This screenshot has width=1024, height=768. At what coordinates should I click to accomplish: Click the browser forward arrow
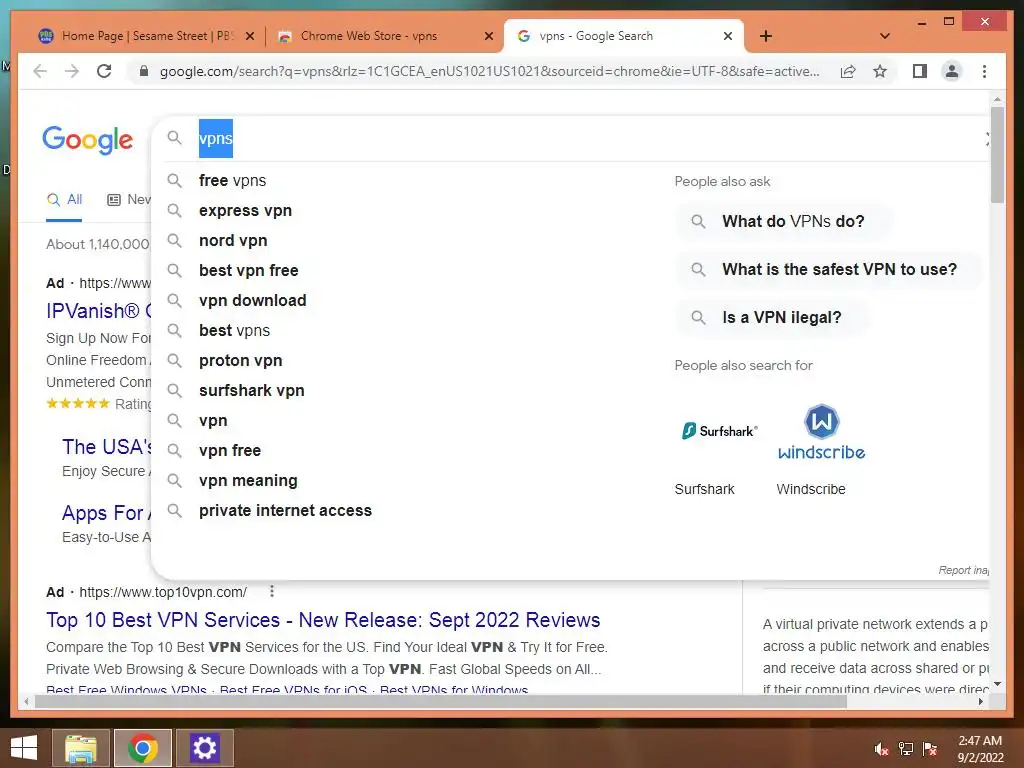(72, 71)
